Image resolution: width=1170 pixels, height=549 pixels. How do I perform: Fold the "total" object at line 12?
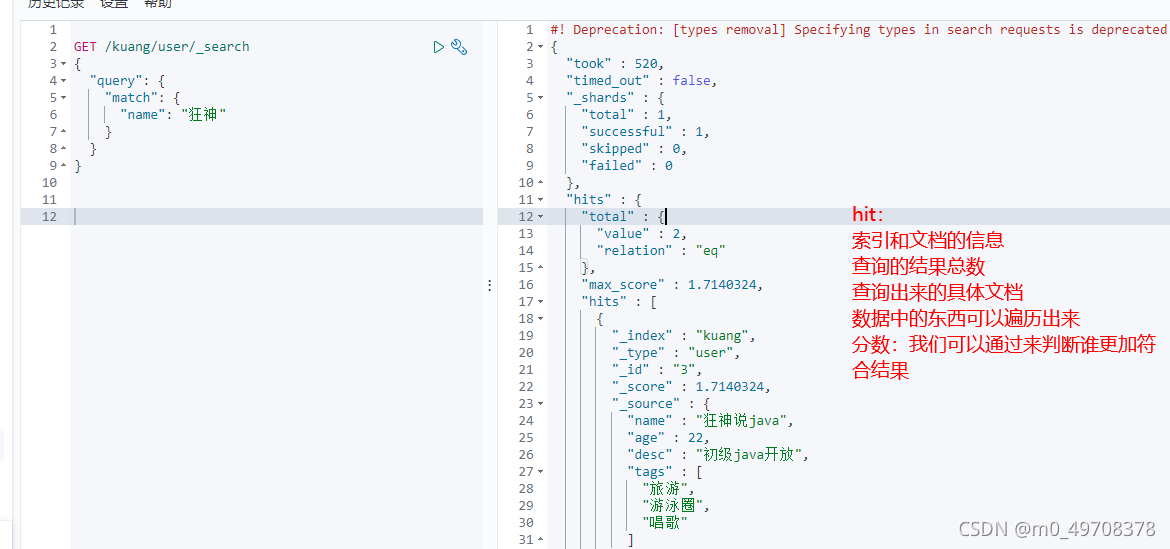(x=541, y=217)
